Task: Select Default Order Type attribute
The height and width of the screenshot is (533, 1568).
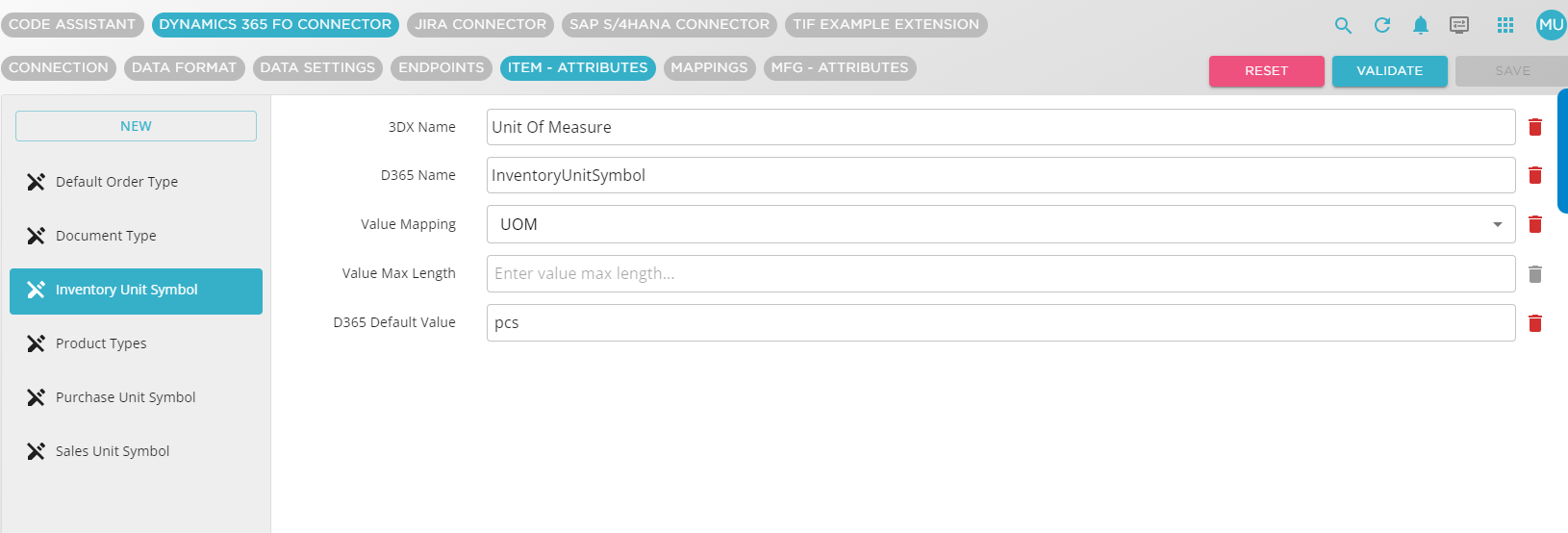Action: click(116, 182)
